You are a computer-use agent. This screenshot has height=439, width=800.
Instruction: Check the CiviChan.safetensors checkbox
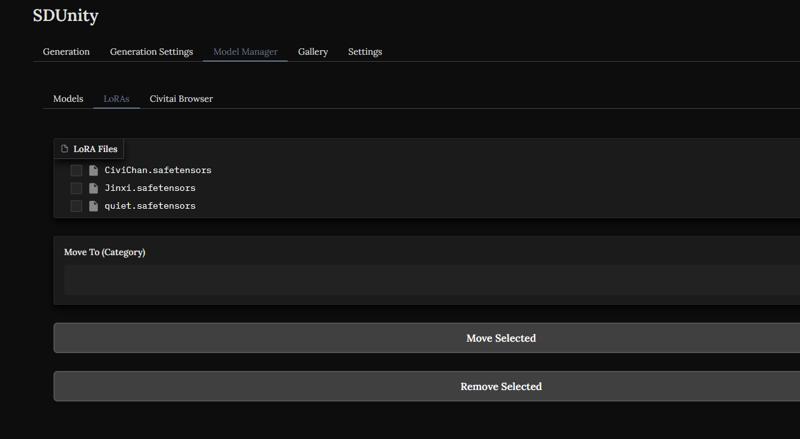pyautogui.click(x=76, y=170)
